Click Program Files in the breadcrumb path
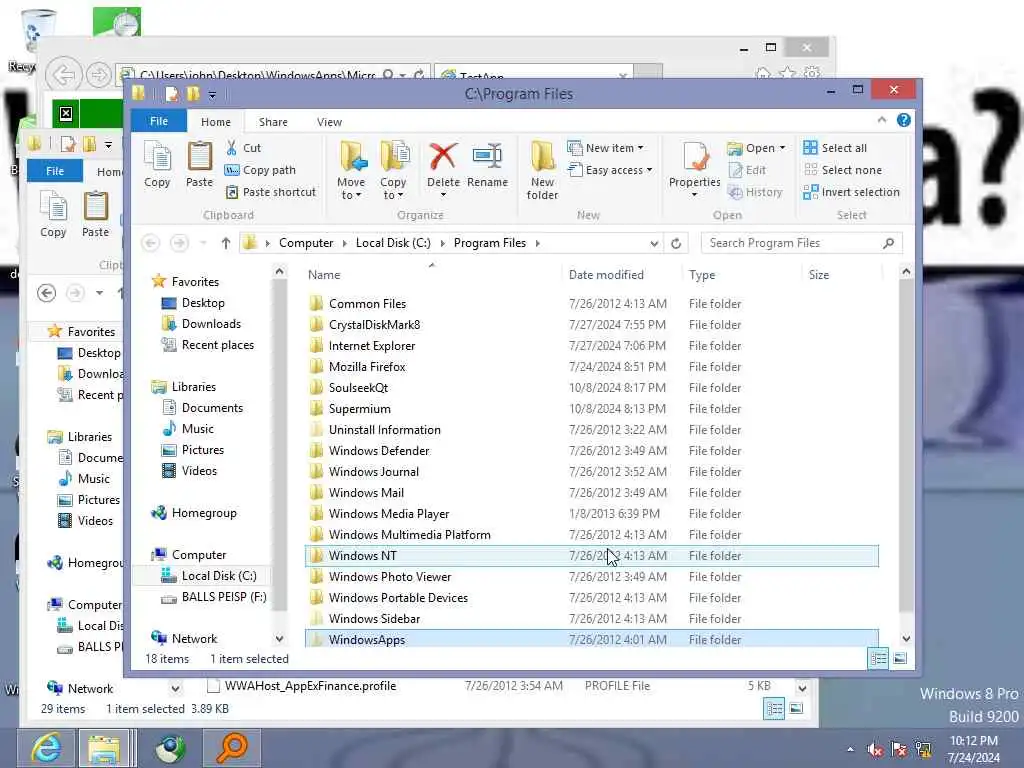The height and width of the screenshot is (768, 1024). [490, 244]
